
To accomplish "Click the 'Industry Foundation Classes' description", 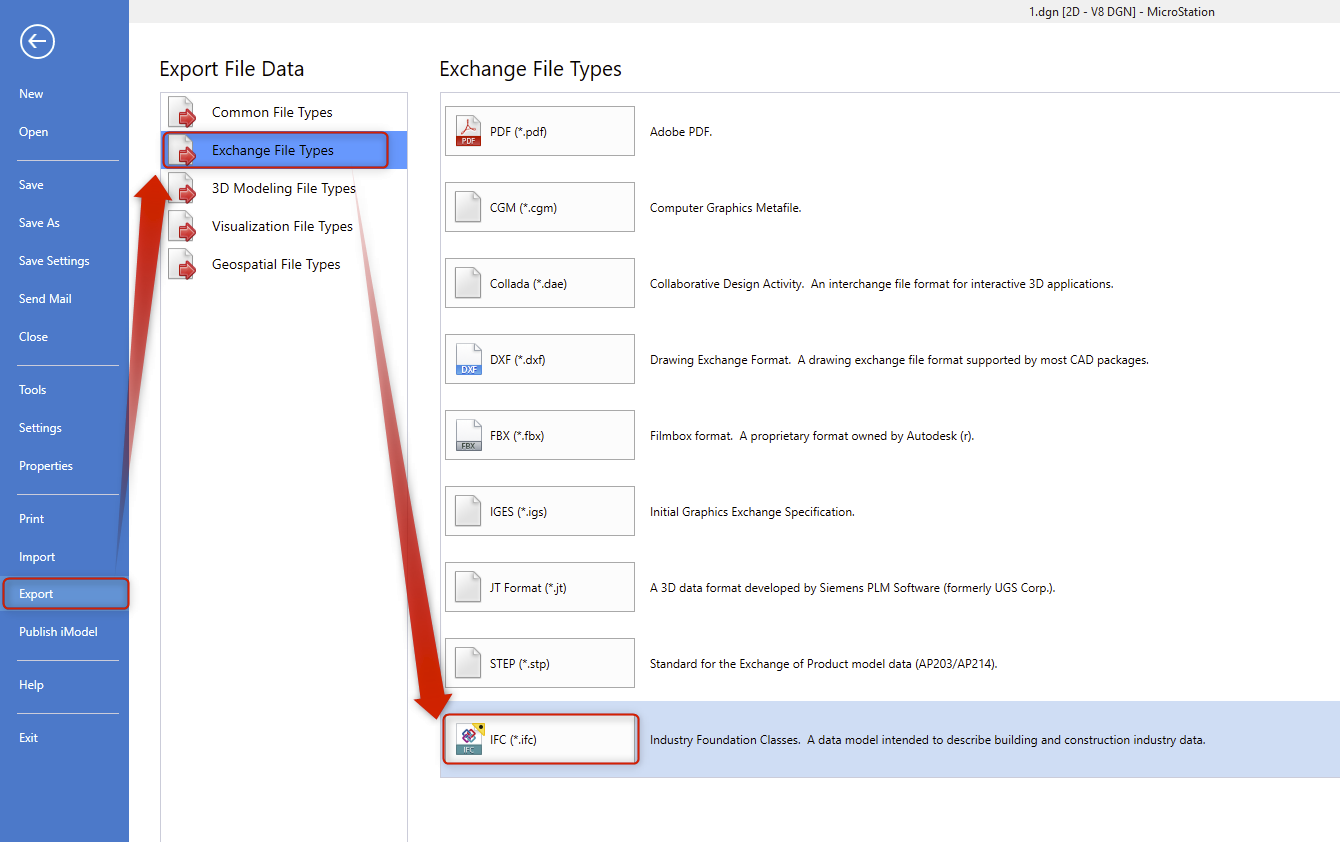I will tap(928, 740).
